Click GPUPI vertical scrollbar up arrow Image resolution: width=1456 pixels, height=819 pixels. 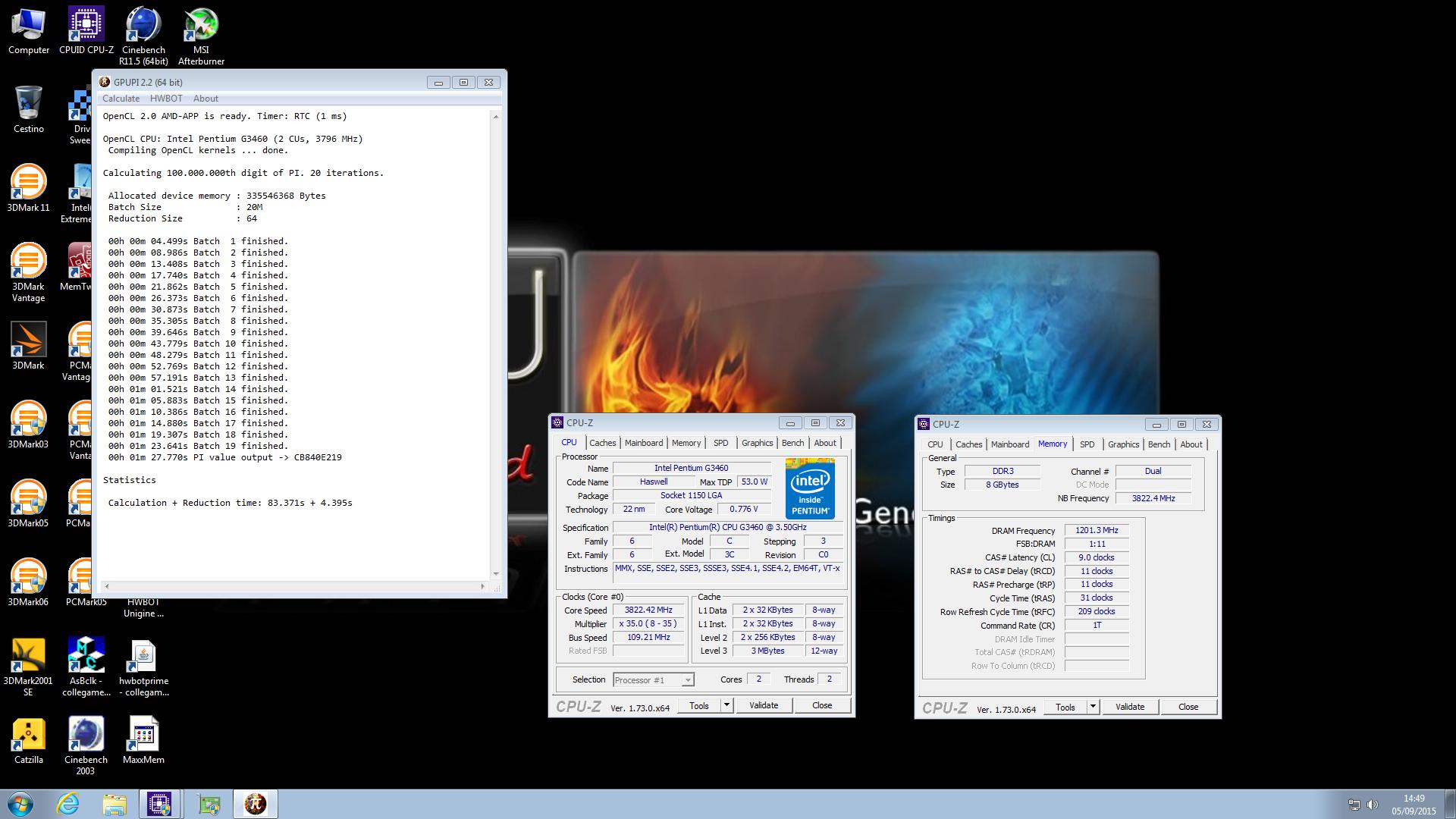496,117
